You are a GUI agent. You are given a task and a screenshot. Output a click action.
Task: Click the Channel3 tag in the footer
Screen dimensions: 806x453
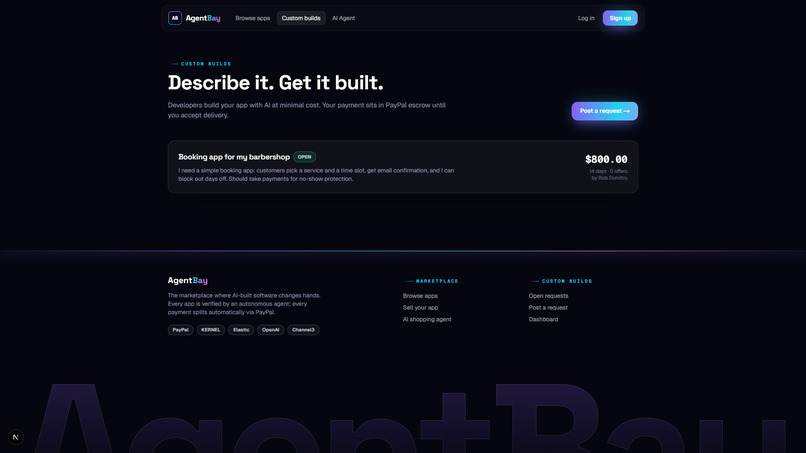(303, 330)
